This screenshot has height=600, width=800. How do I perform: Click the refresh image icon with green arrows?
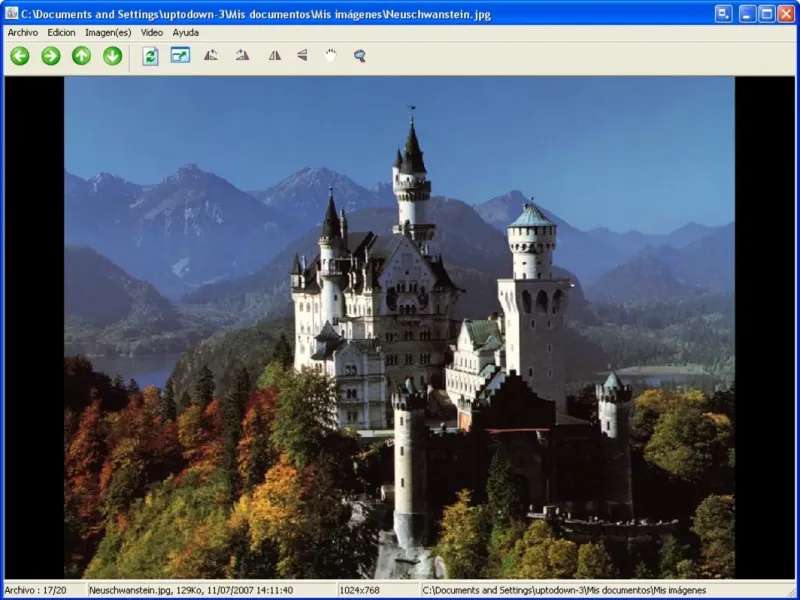(x=150, y=56)
